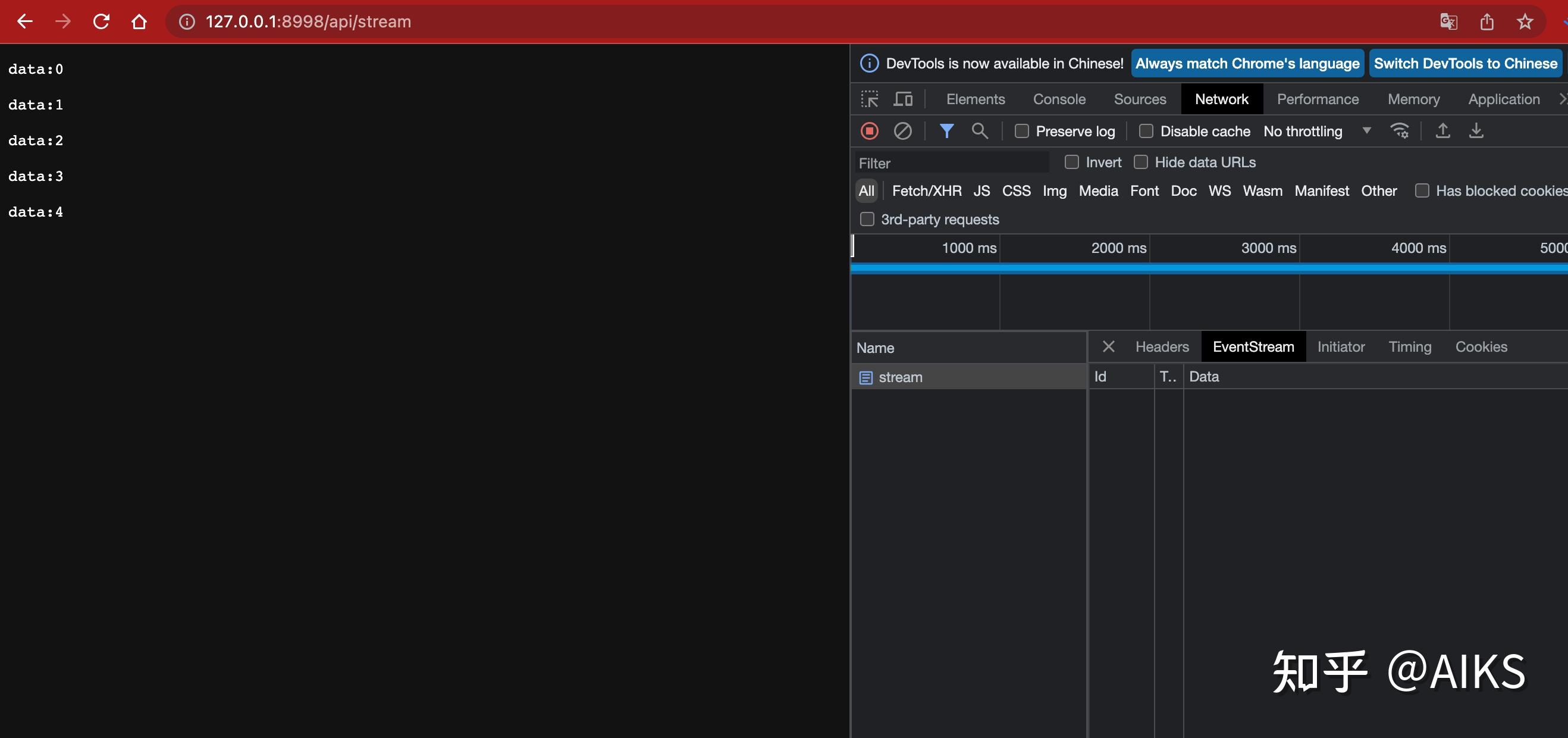Export HAR file download icon
The width and height of the screenshot is (1568, 738).
point(1476,131)
